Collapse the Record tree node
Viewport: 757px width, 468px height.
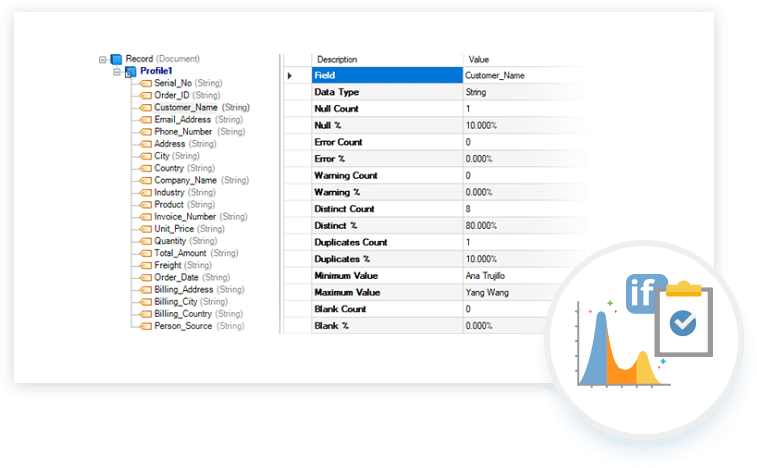(x=103, y=60)
